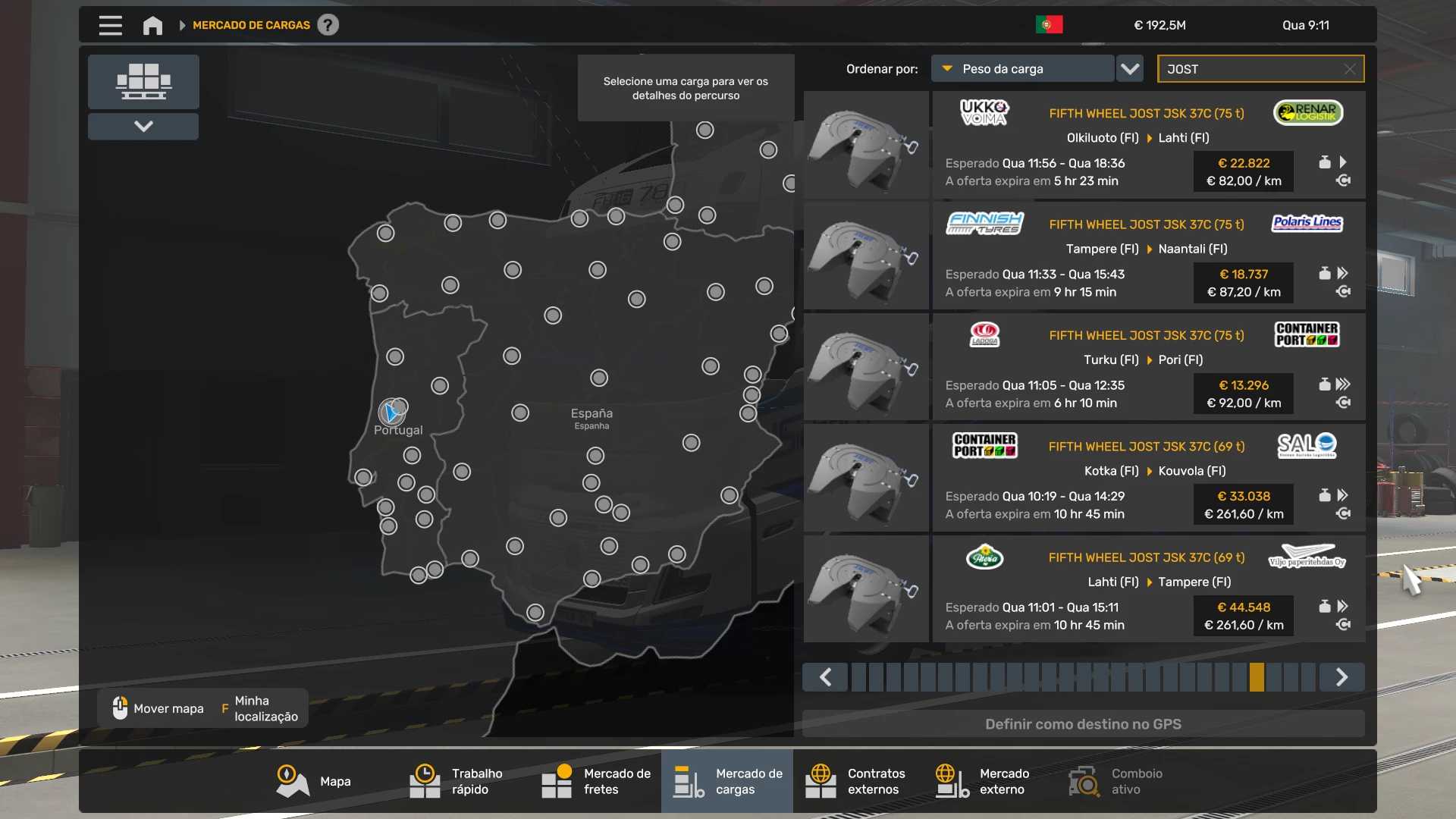Go to the home screen icon
Image resolution: width=1456 pixels, height=819 pixels.
click(152, 25)
